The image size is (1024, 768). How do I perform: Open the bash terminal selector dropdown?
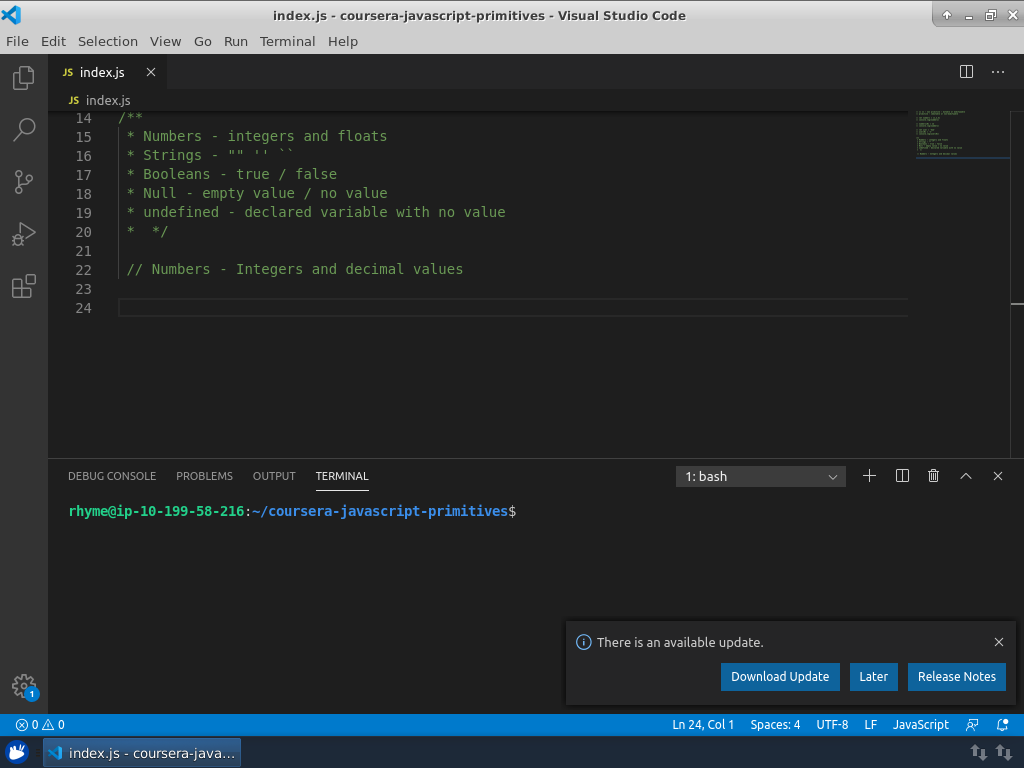pos(760,477)
